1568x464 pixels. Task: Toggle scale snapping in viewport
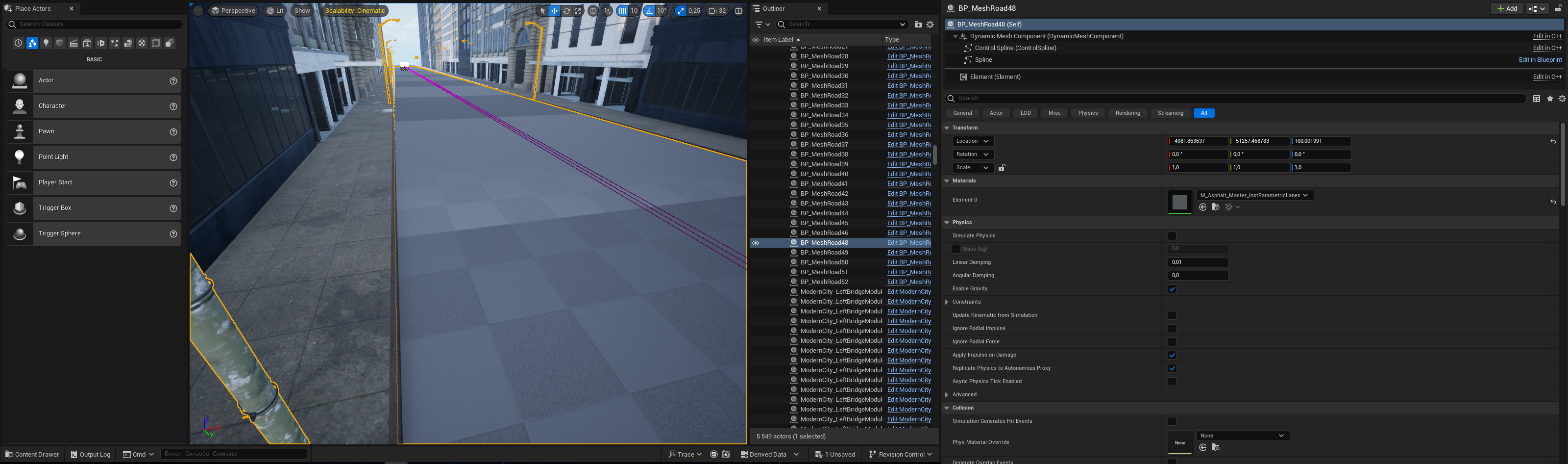(x=681, y=11)
